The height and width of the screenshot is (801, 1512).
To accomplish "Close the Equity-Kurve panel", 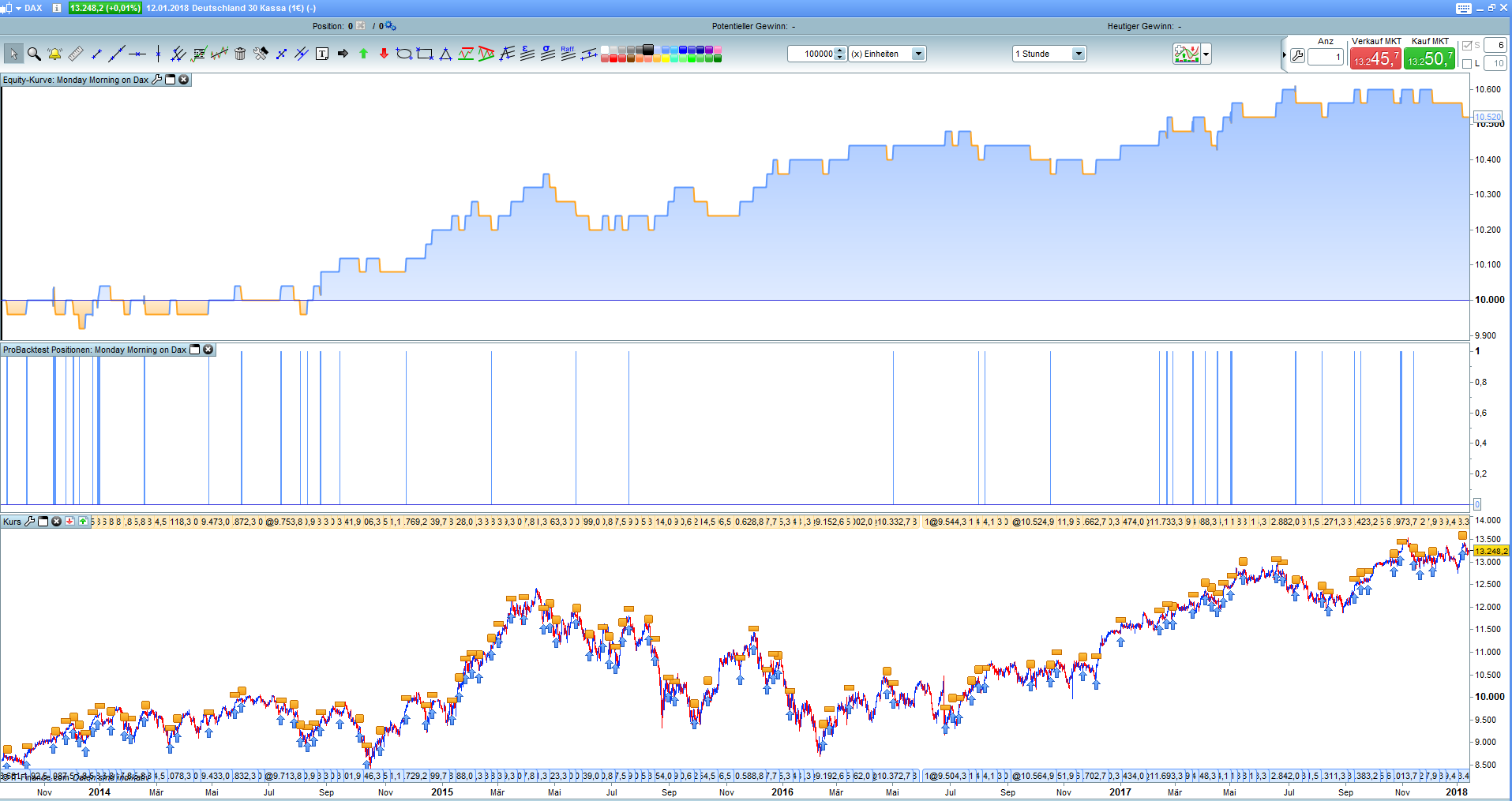I will pyautogui.click(x=184, y=80).
